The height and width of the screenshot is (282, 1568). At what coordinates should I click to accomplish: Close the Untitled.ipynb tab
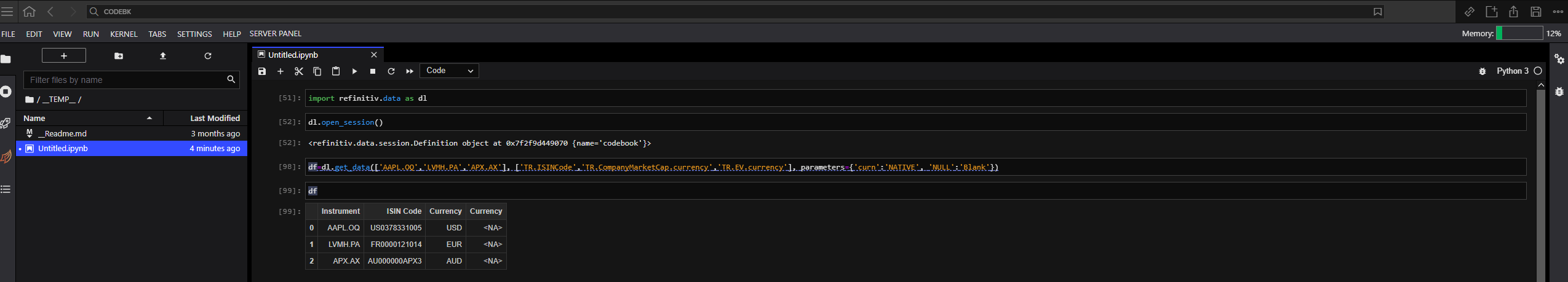point(374,55)
